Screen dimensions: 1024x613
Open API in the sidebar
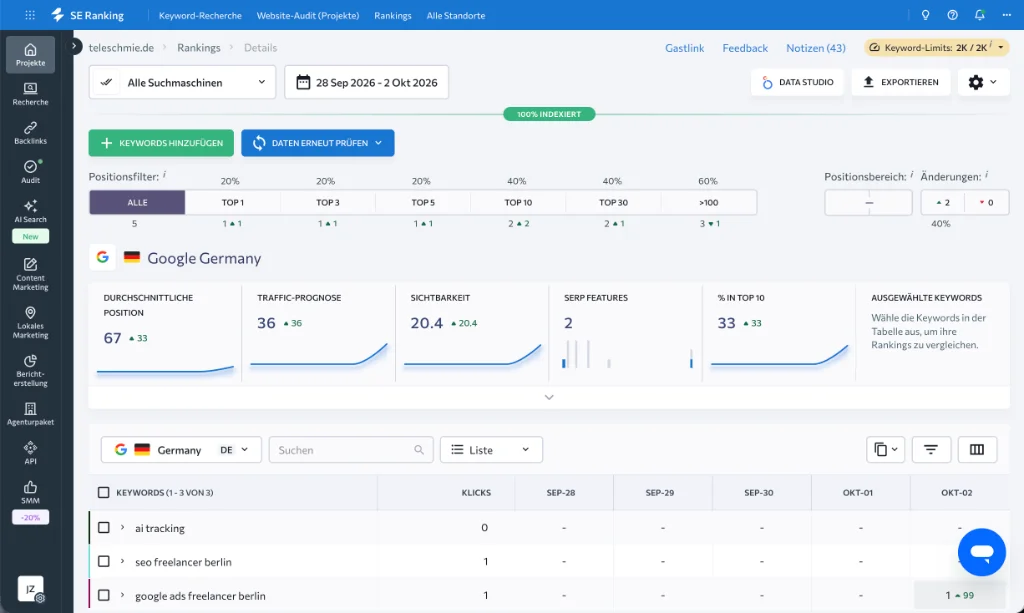(x=31, y=453)
